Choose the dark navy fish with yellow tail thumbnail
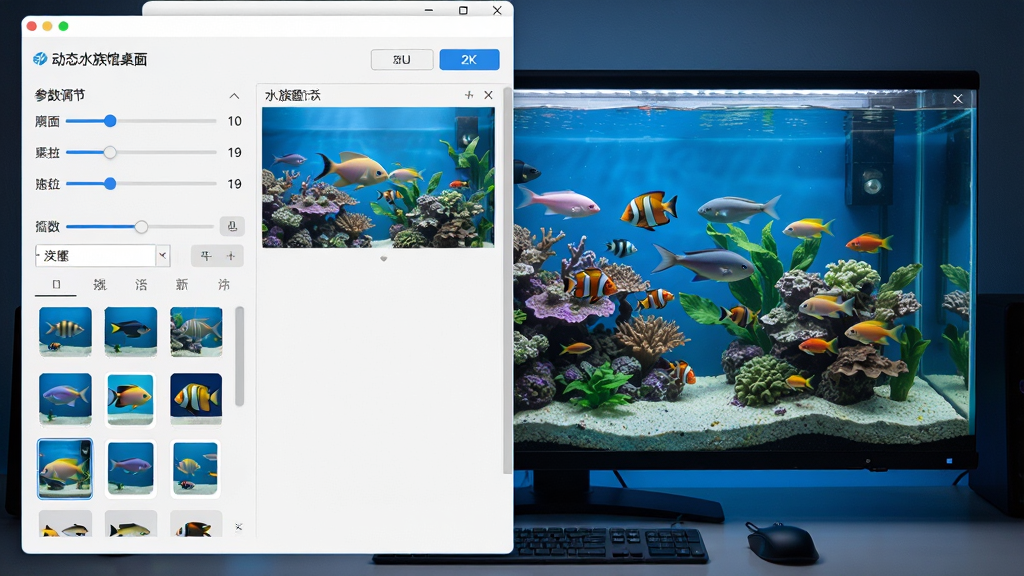1024x576 pixels. click(x=131, y=332)
